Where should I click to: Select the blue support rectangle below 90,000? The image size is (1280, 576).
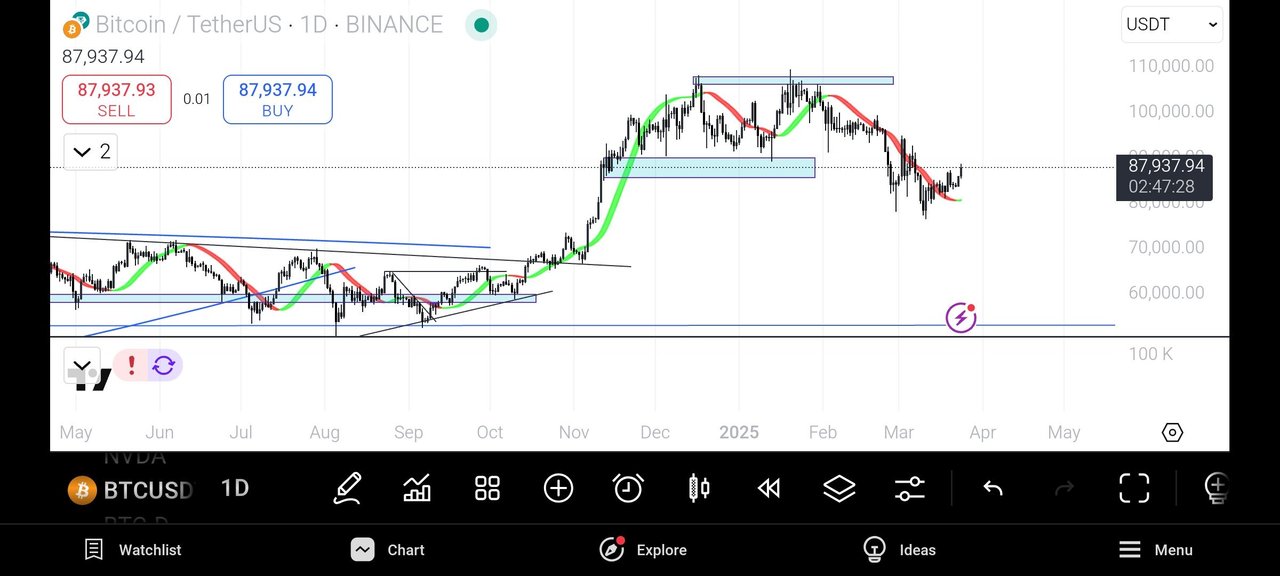pos(709,168)
